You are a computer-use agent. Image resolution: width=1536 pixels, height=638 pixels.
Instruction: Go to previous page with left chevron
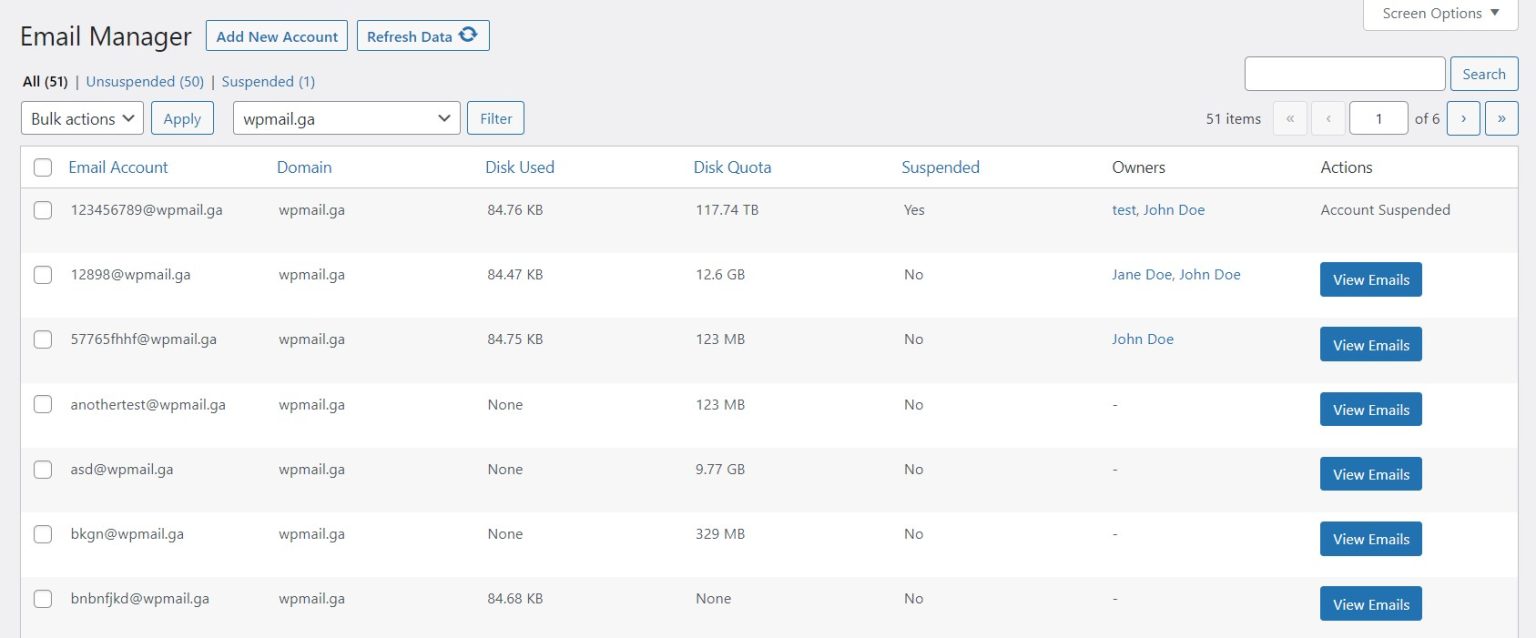pyautogui.click(x=1328, y=118)
